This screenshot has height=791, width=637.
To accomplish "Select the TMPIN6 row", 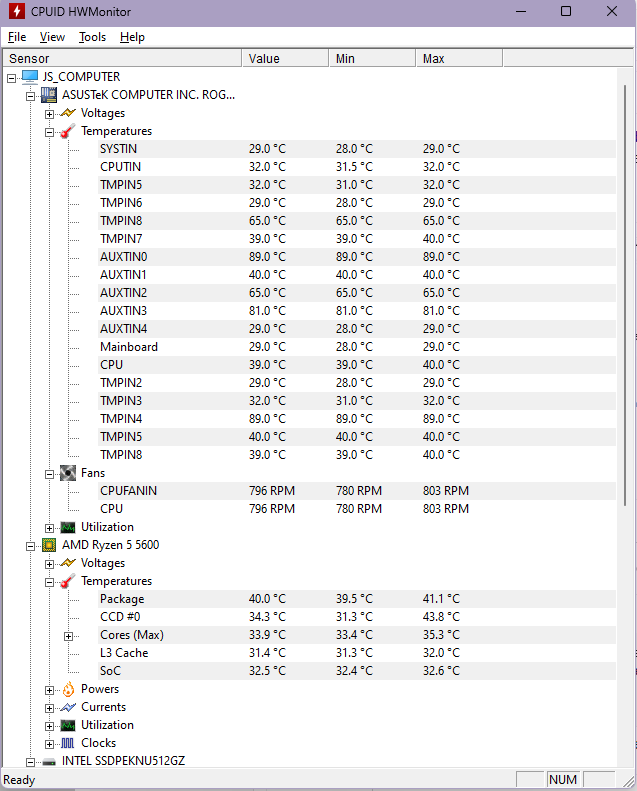I will 357,203.
